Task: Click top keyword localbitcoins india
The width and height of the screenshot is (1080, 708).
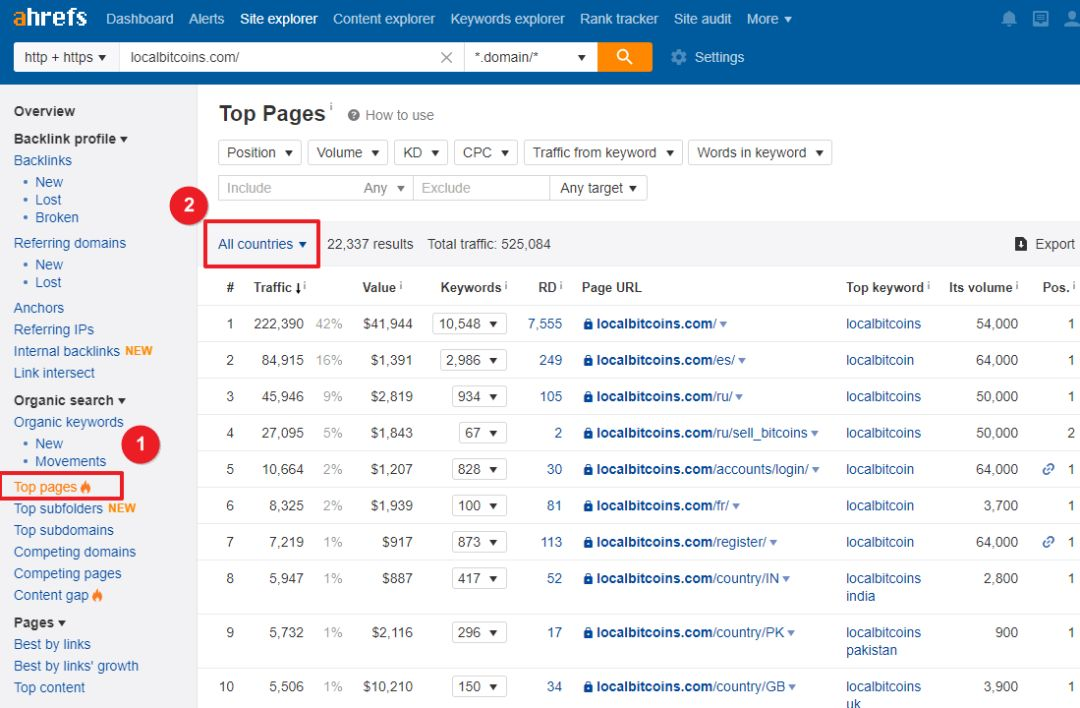Action: click(882, 587)
